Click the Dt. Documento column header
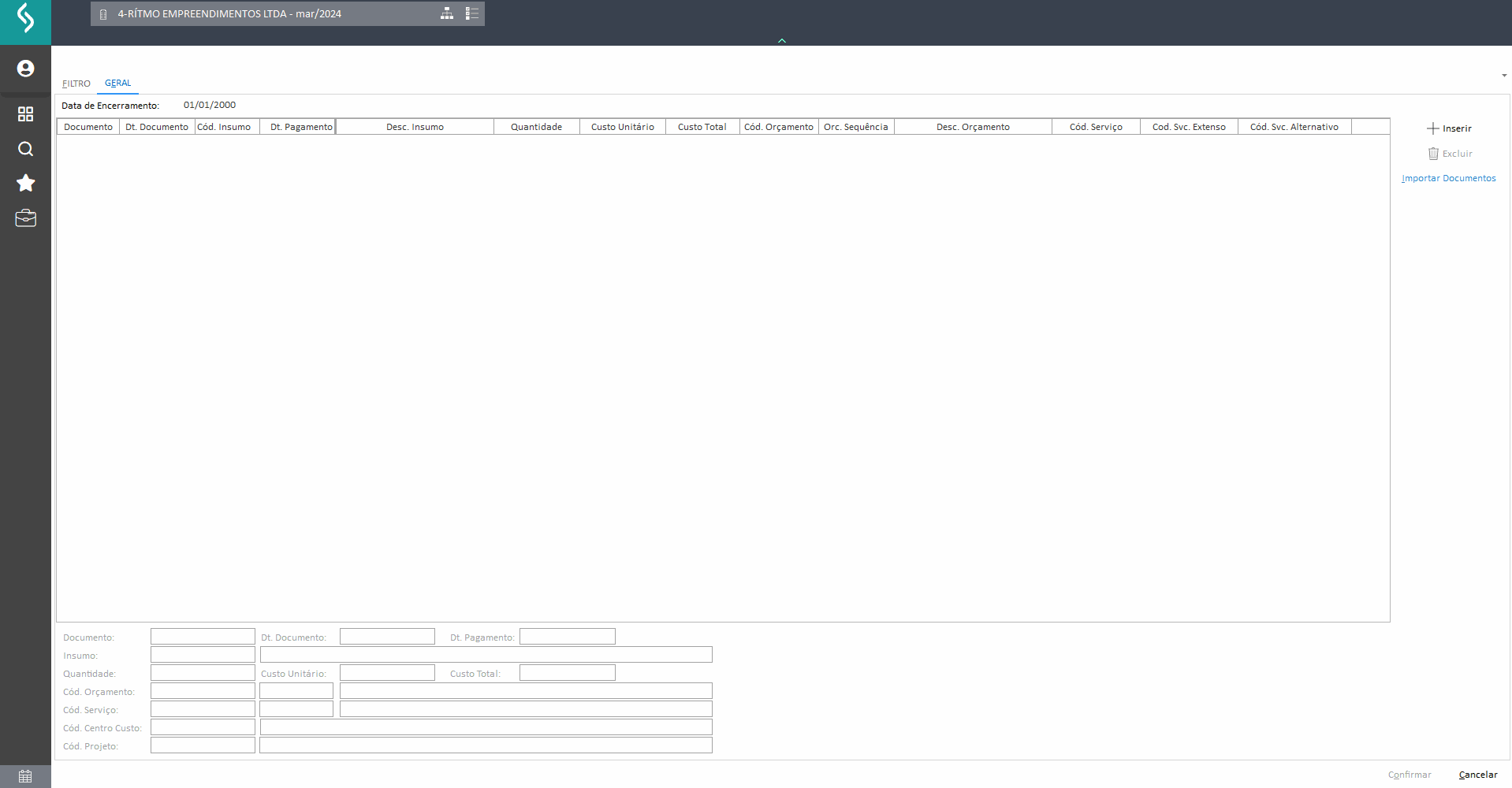 [x=157, y=127]
